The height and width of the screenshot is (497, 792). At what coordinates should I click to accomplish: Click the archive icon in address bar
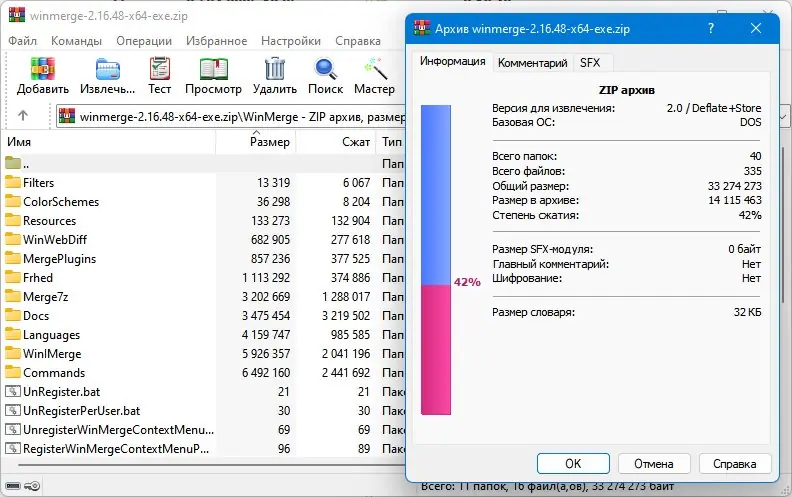pos(67,116)
